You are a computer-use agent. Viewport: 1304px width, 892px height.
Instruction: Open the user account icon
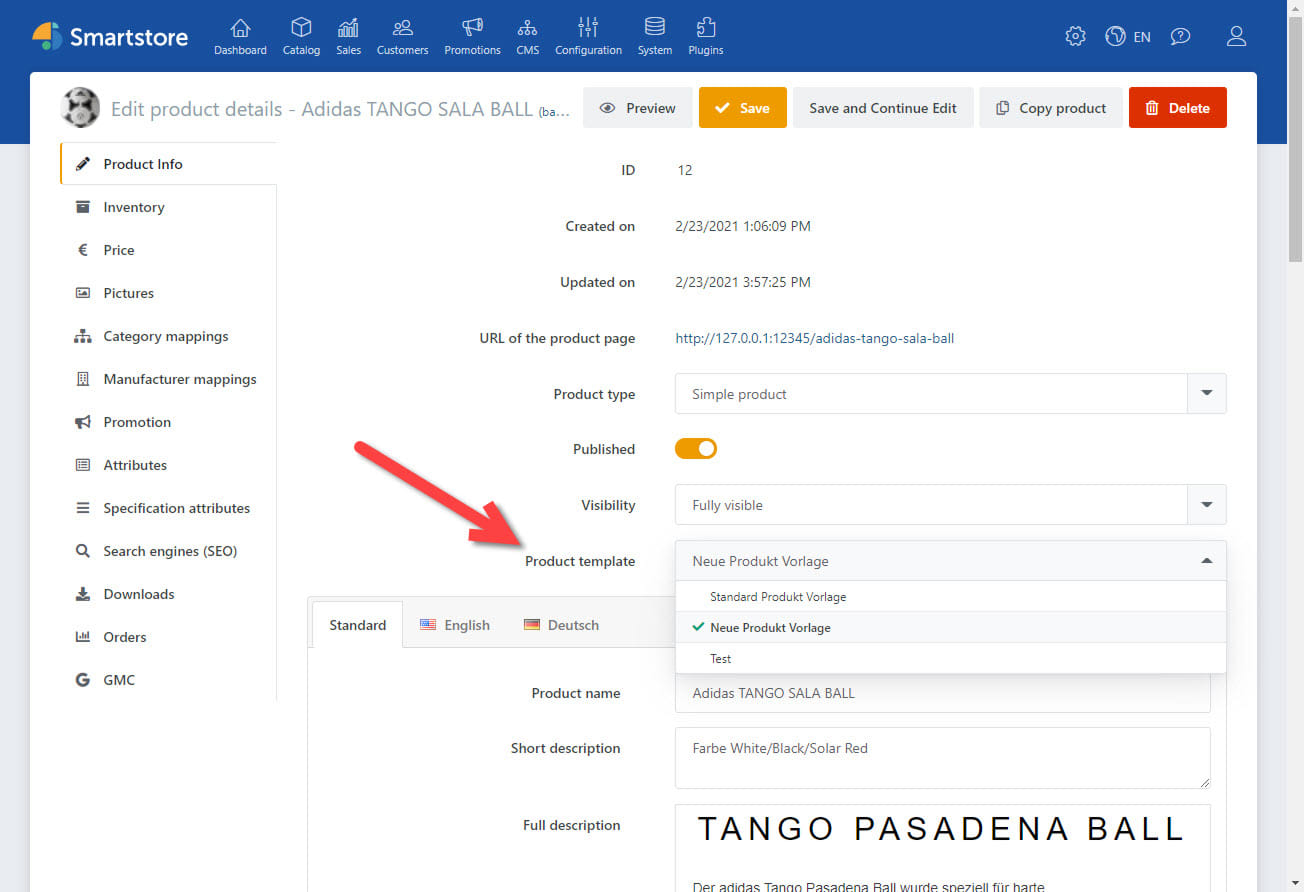click(1236, 37)
